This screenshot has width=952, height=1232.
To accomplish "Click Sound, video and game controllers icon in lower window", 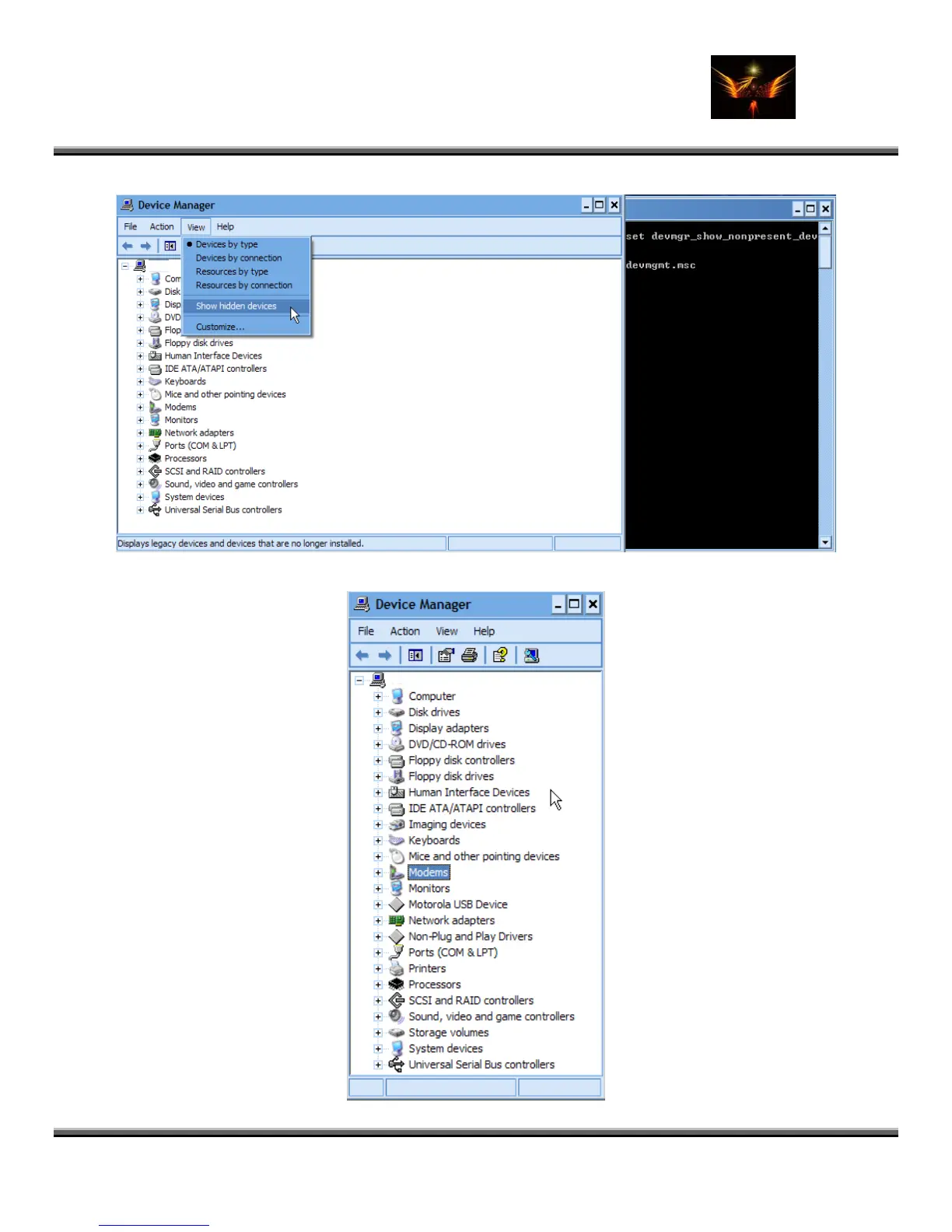I will [397, 1017].
